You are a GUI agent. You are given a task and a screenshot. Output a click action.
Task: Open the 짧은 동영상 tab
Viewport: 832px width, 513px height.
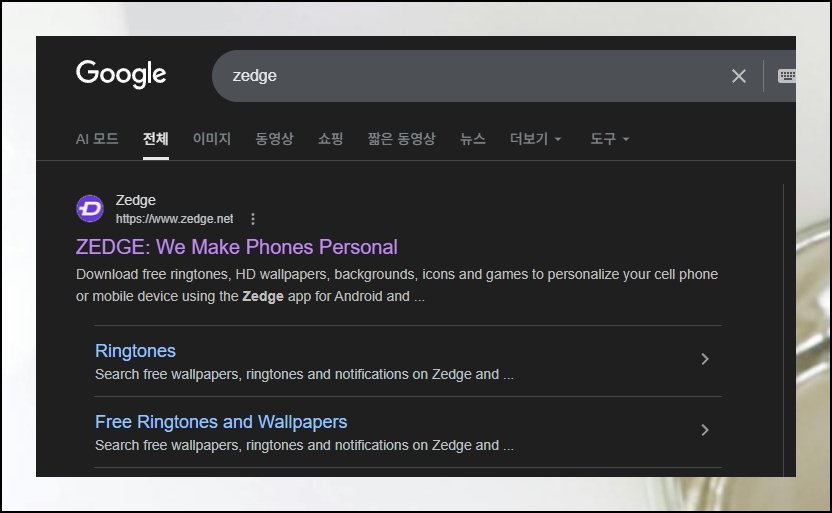click(x=402, y=139)
